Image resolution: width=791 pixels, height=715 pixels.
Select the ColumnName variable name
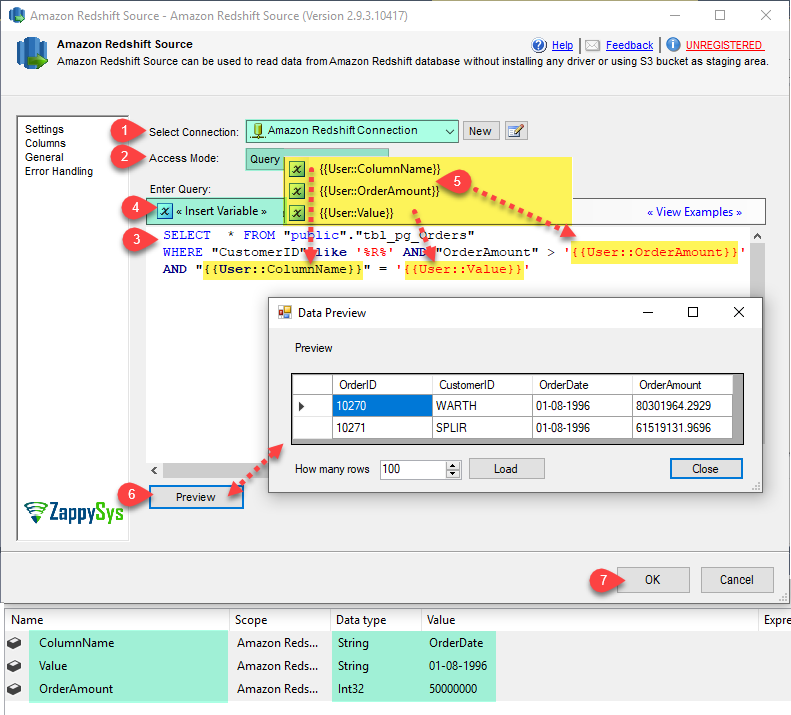77,643
